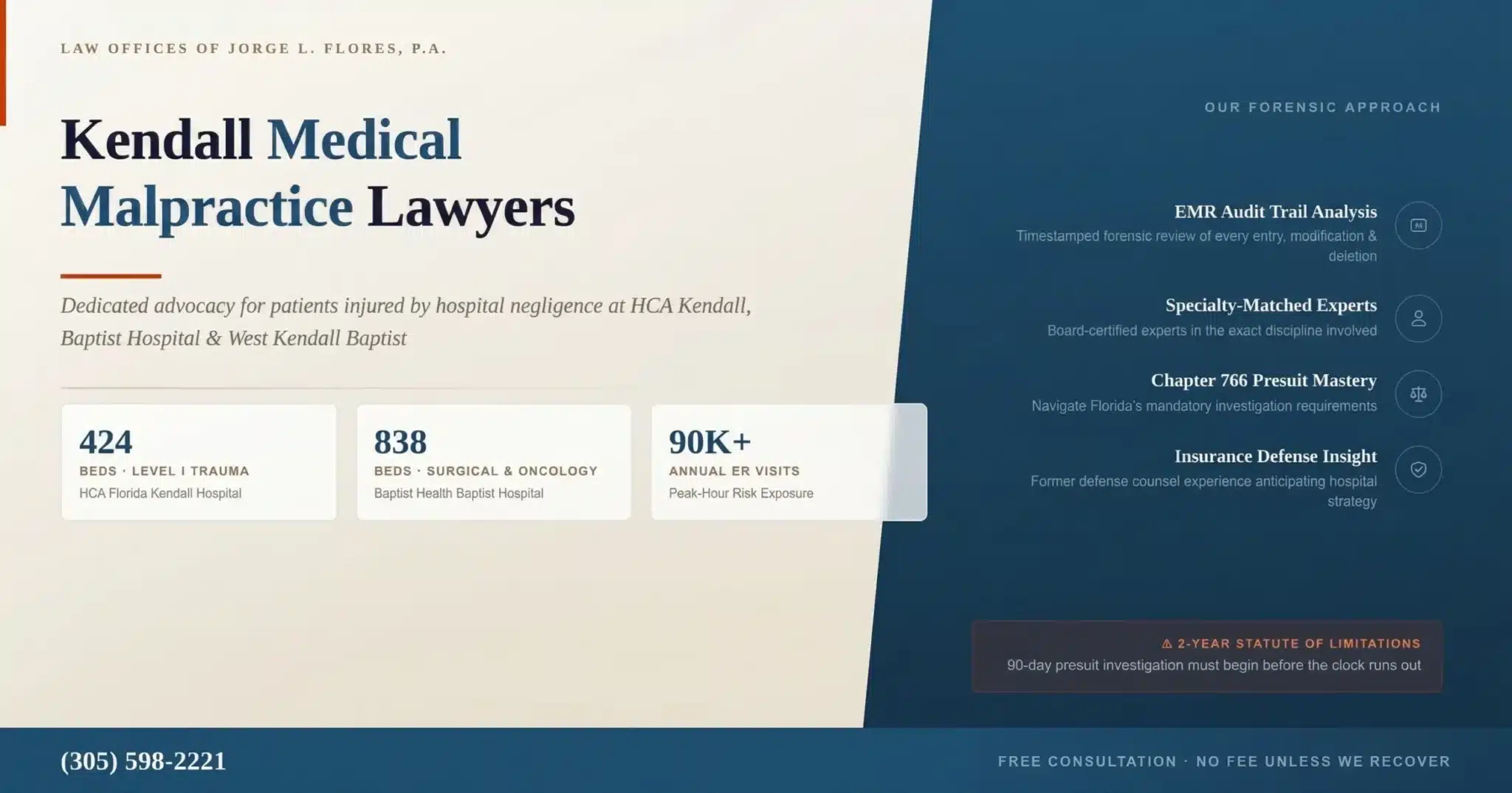Click the EMR Audit Trail Analysis heading
1512x793 pixels.
(1275, 212)
